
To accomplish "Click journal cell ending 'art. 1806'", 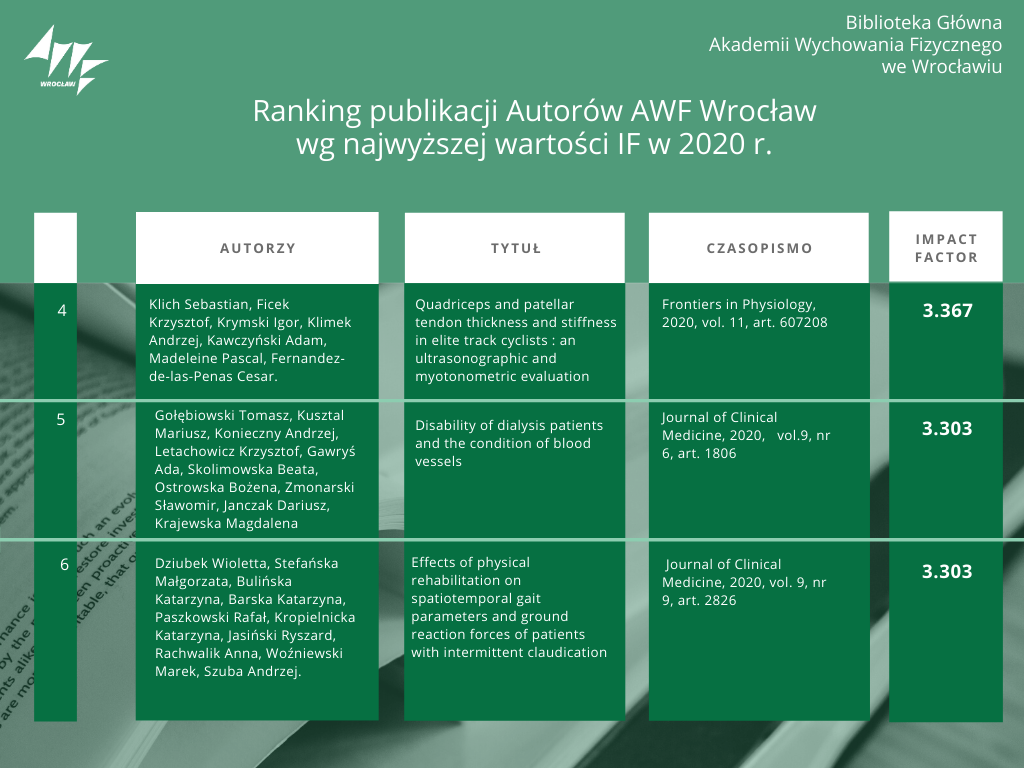I will [759, 470].
